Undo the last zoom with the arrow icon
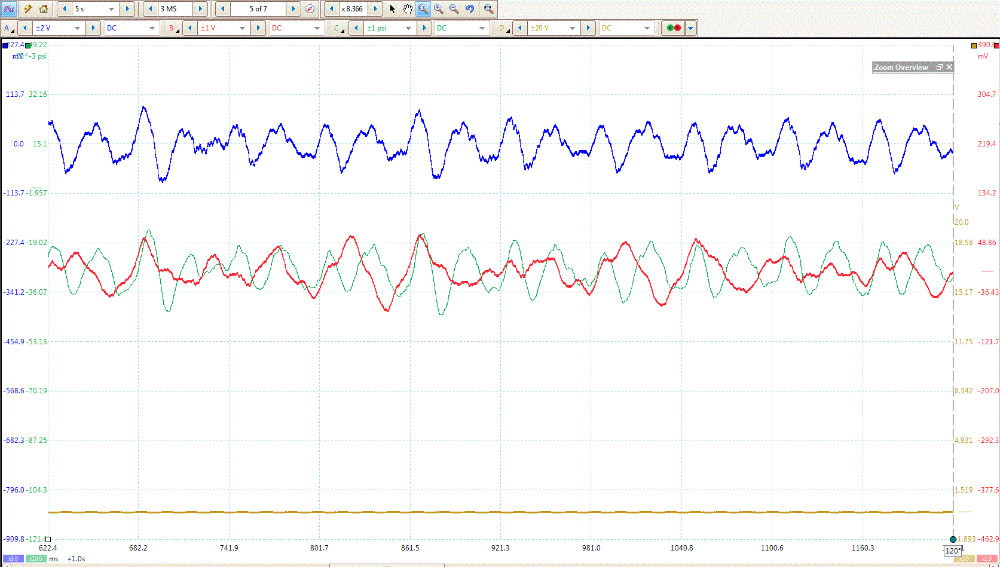1000x567 pixels. coord(469,8)
